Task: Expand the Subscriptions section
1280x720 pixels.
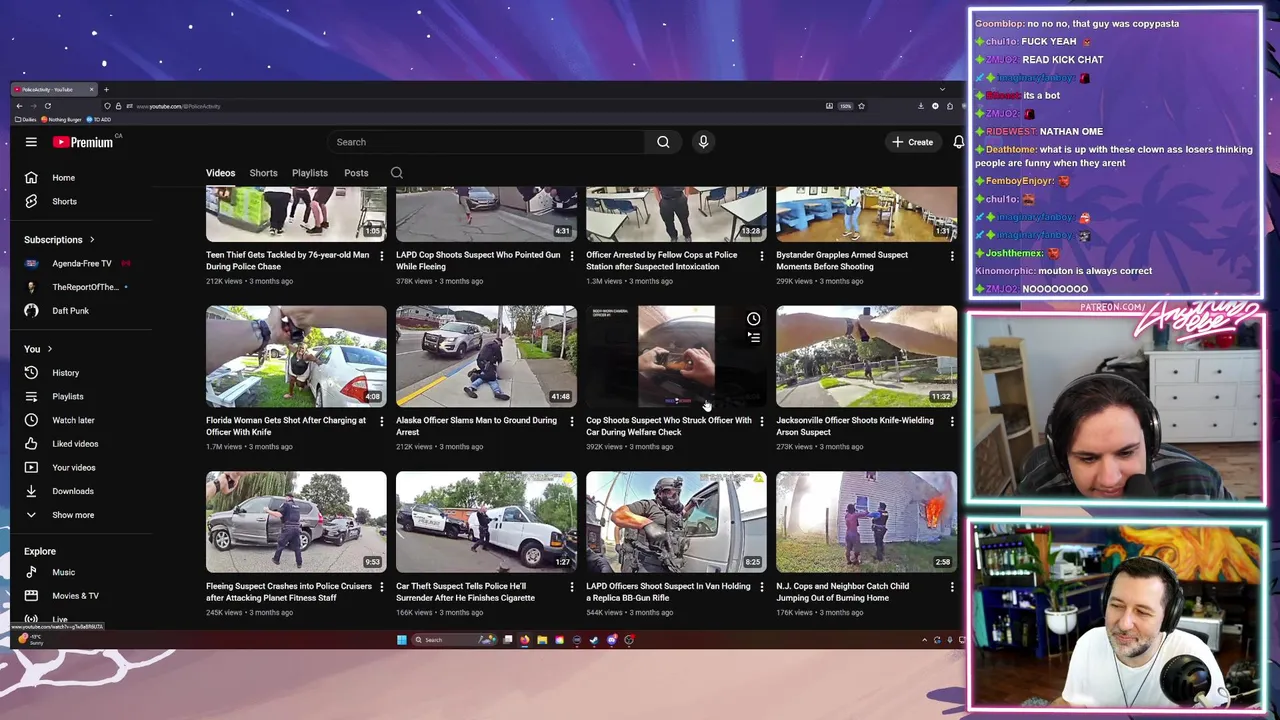Action: point(59,240)
